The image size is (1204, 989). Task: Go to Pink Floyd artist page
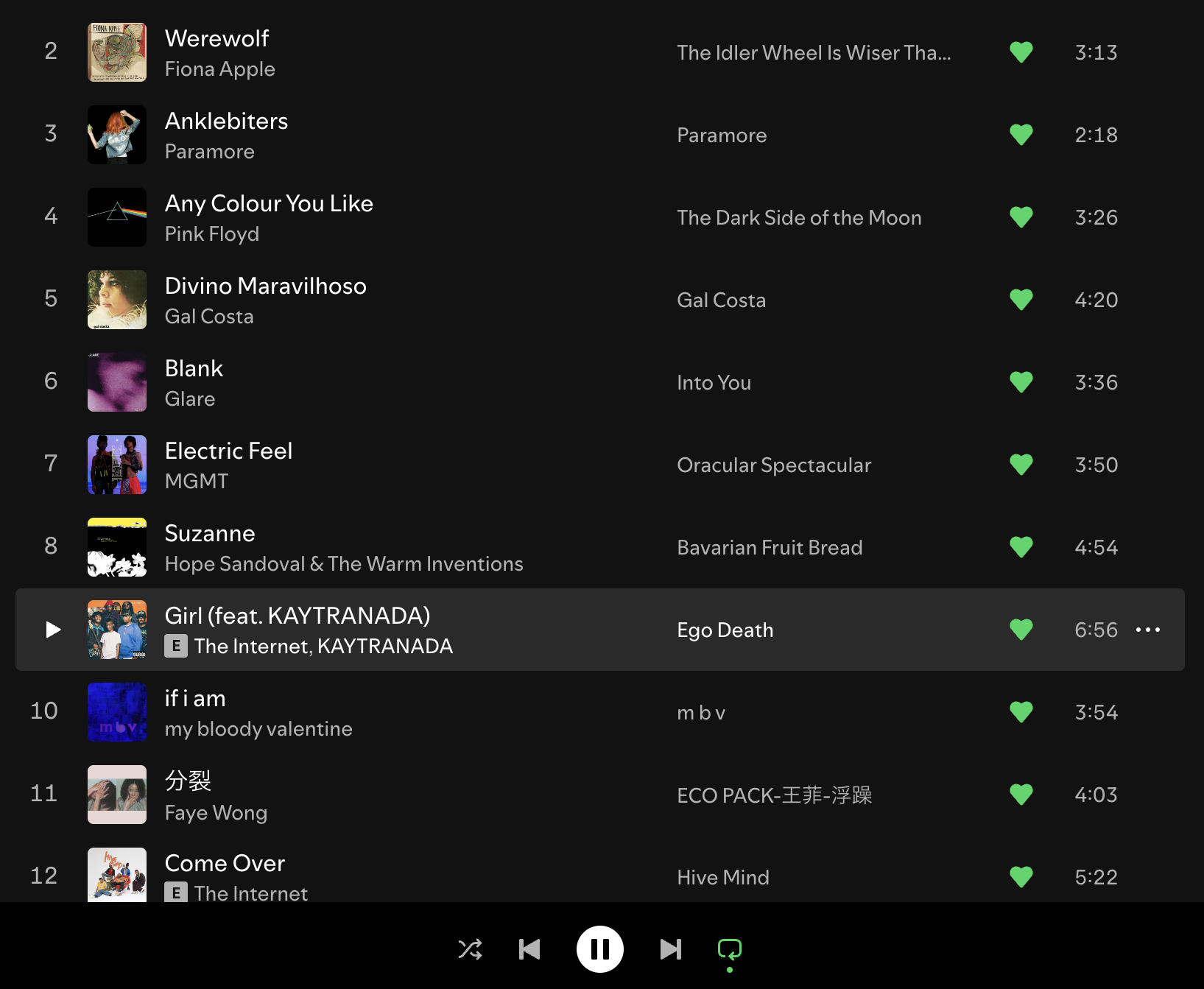coord(212,234)
